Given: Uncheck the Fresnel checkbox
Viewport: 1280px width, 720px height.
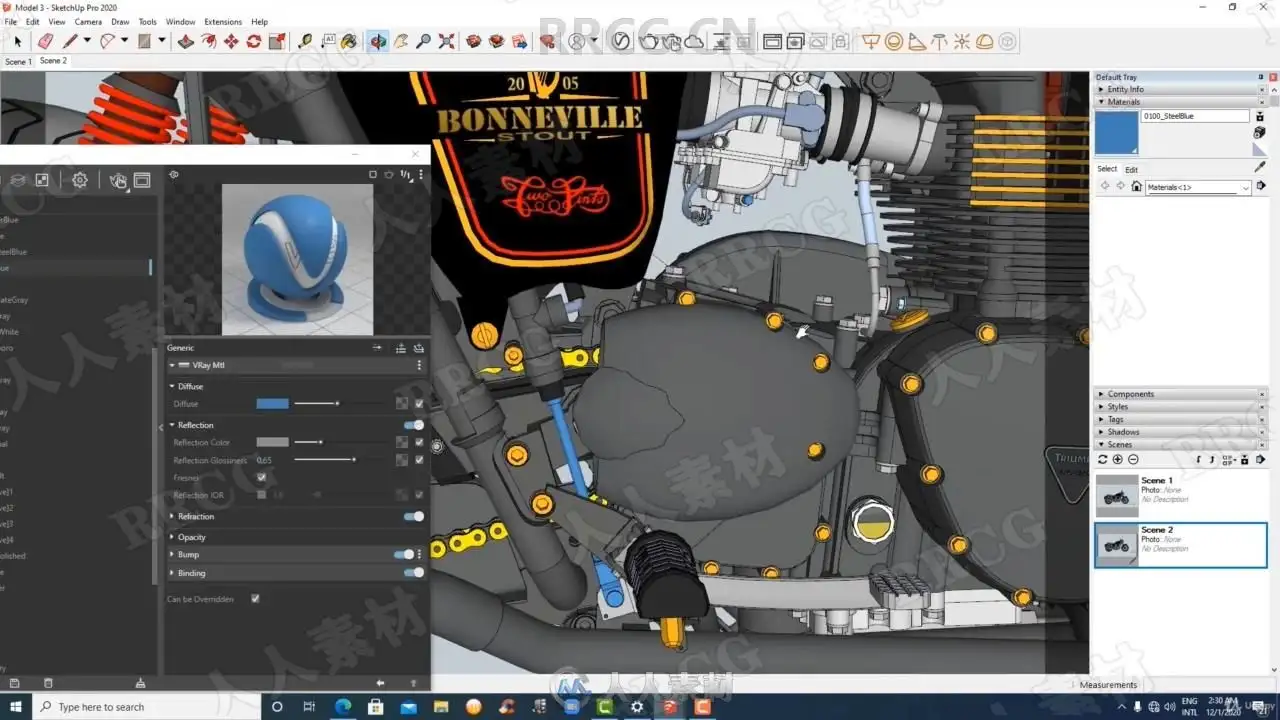Looking at the screenshot, I should coord(262,478).
